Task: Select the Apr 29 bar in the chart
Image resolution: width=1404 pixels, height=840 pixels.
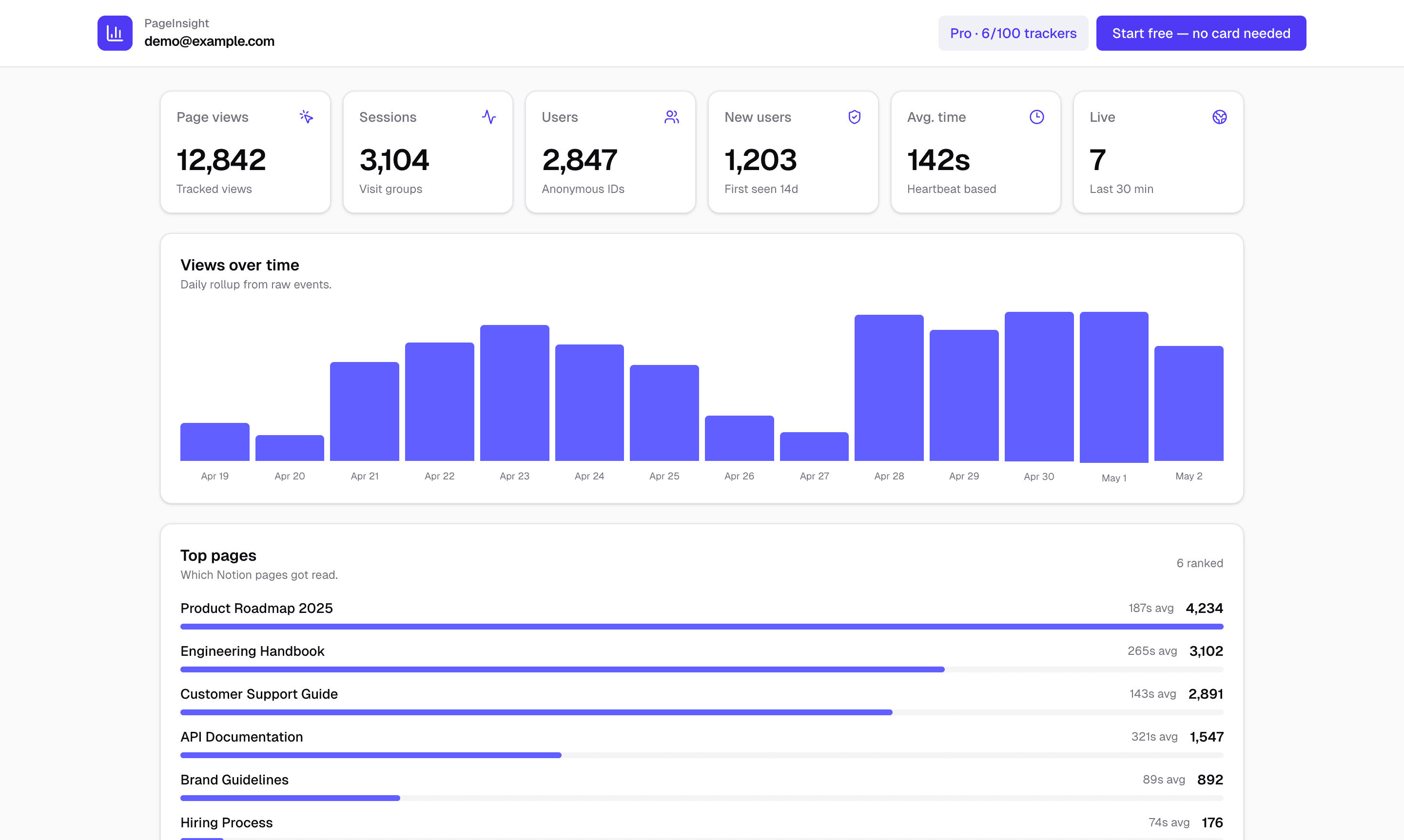Action: pyautogui.click(x=964, y=395)
